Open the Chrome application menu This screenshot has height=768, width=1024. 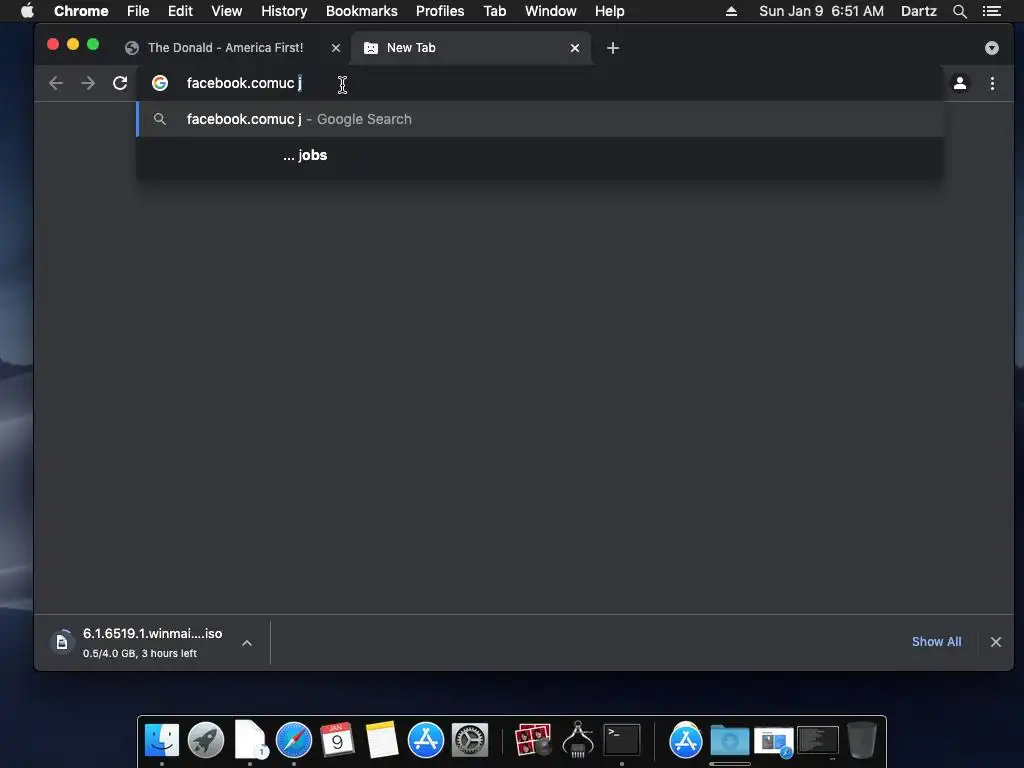(81, 11)
